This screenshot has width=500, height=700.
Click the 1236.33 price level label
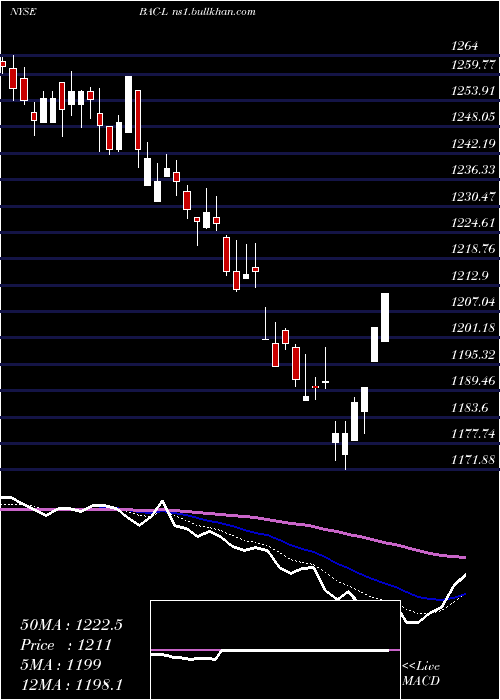click(x=473, y=170)
